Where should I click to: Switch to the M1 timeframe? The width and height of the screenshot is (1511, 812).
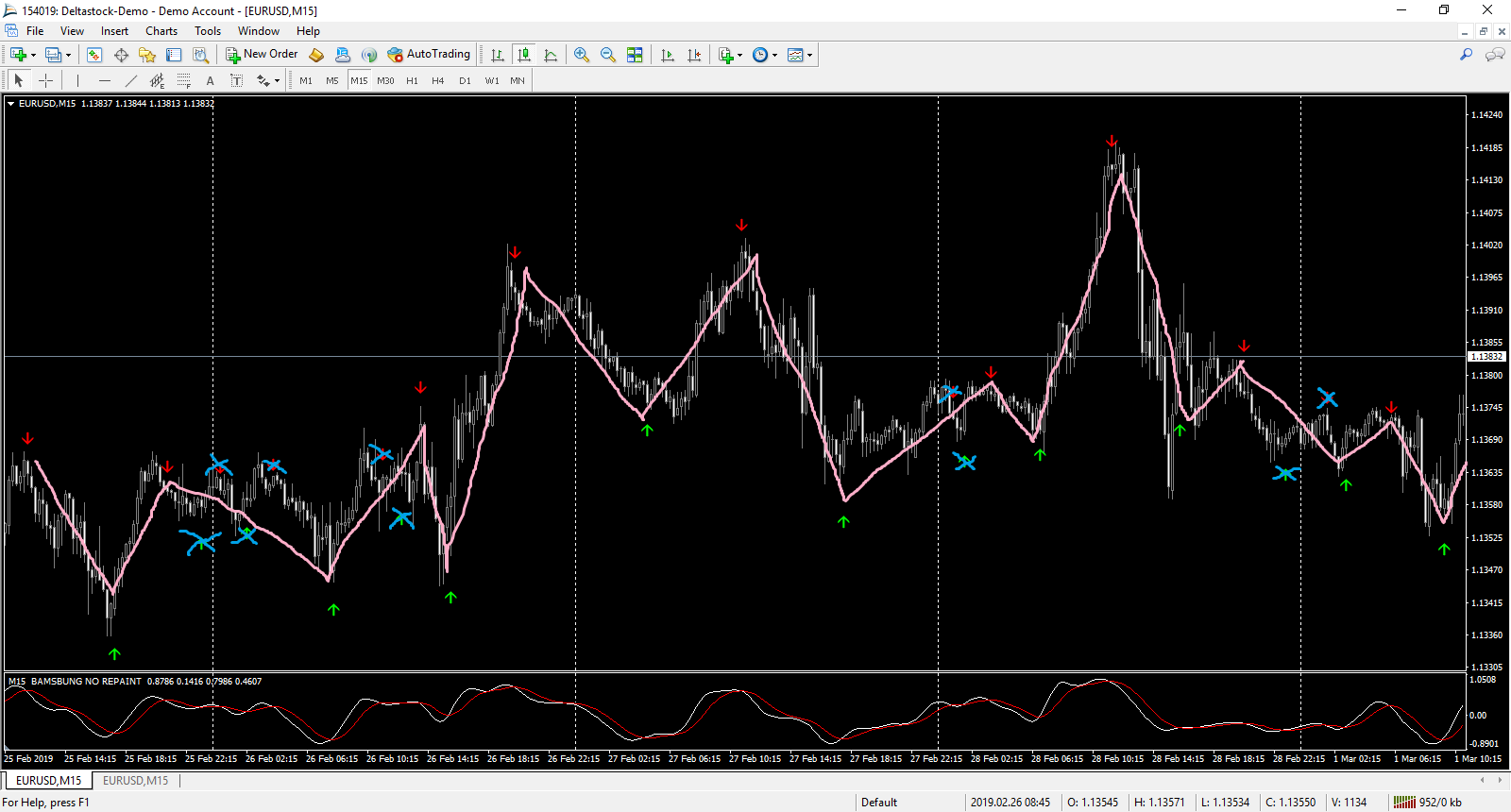coord(306,80)
